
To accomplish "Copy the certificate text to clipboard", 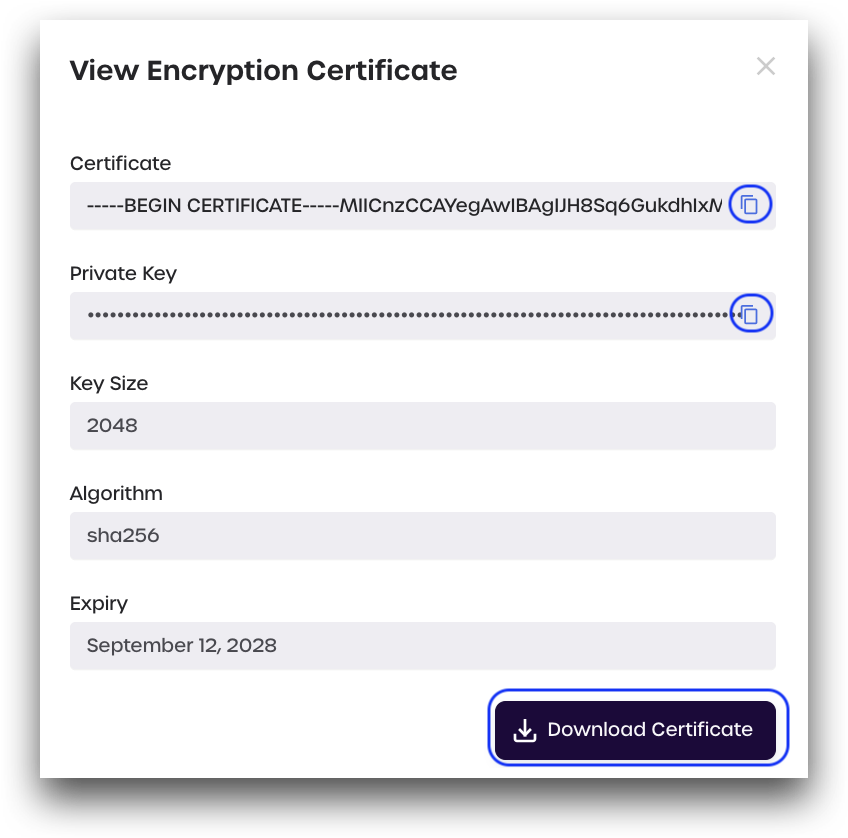I will pyautogui.click(x=750, y=206).
